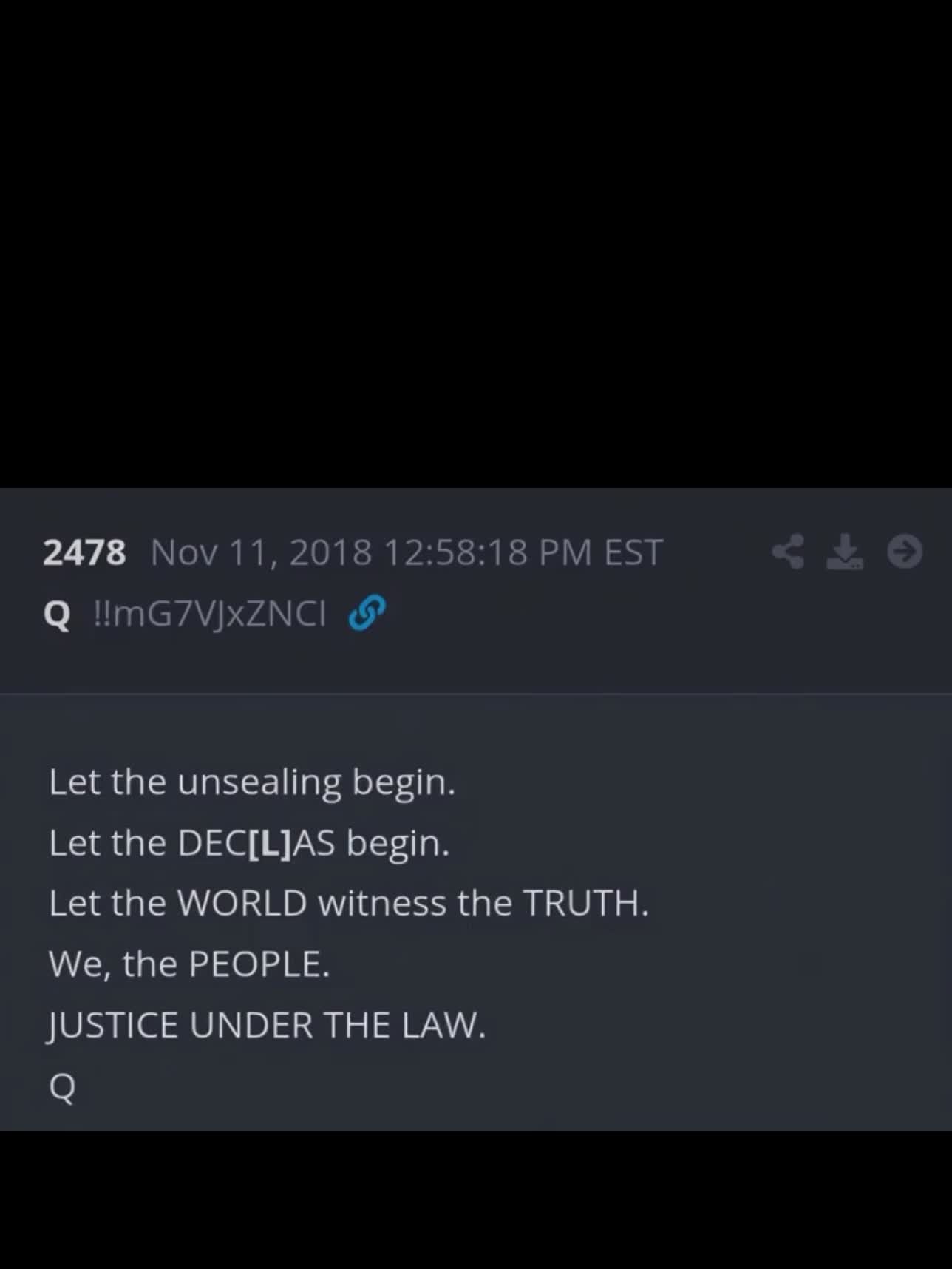Click the word JUSTICE in the post
Viewport: 952px width, 1269px height.
click(112, 1026)
